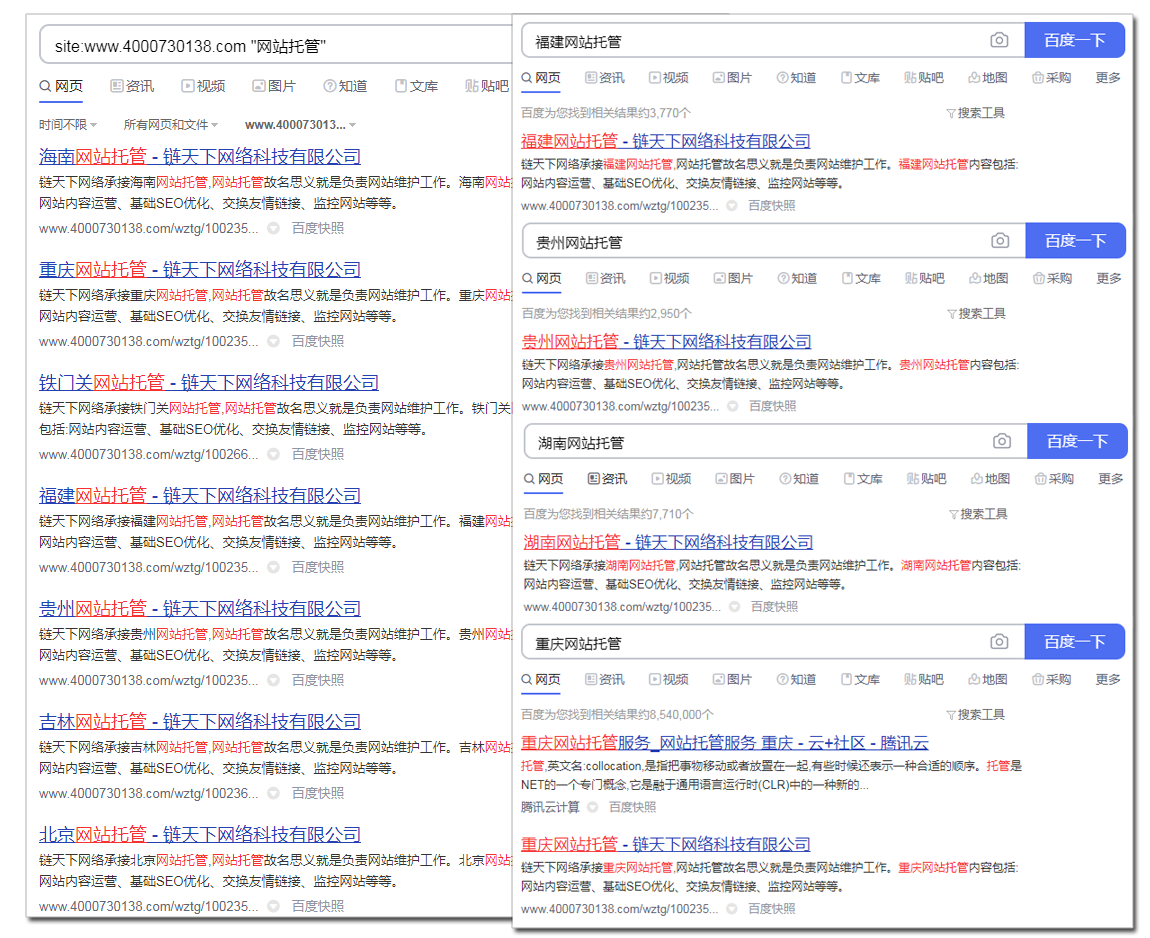The height and width of the screenshot is (938, 1150).
Task: Click the round badge icon after the 铁门关网站托管 result URL
Action: coord(274,454)
